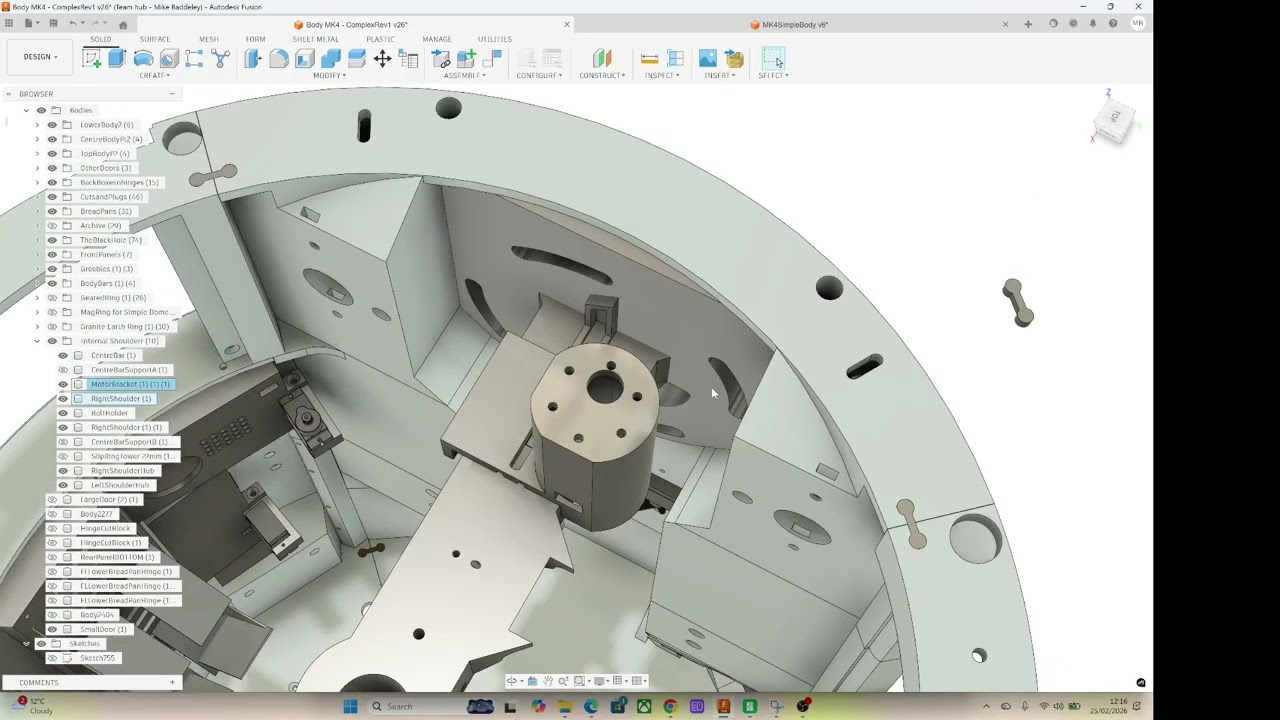Image resolution: width=1280 pixels, height=720 pixels.
Task: Toggle visibility of the Bodies folder
Action: pyautogui.click(x=41, y=110)
